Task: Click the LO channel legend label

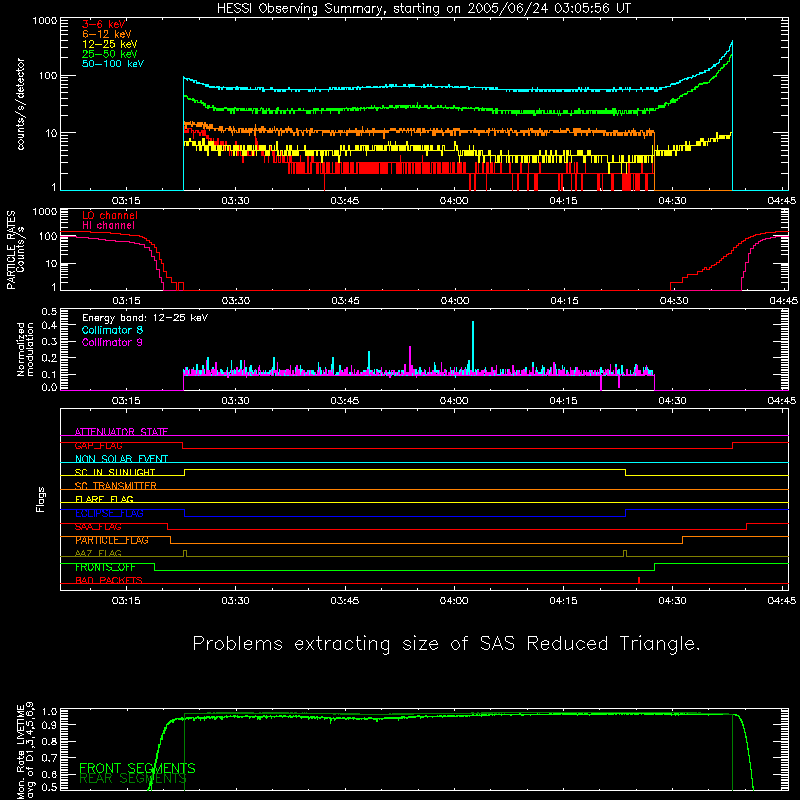Action: [110, 215]
